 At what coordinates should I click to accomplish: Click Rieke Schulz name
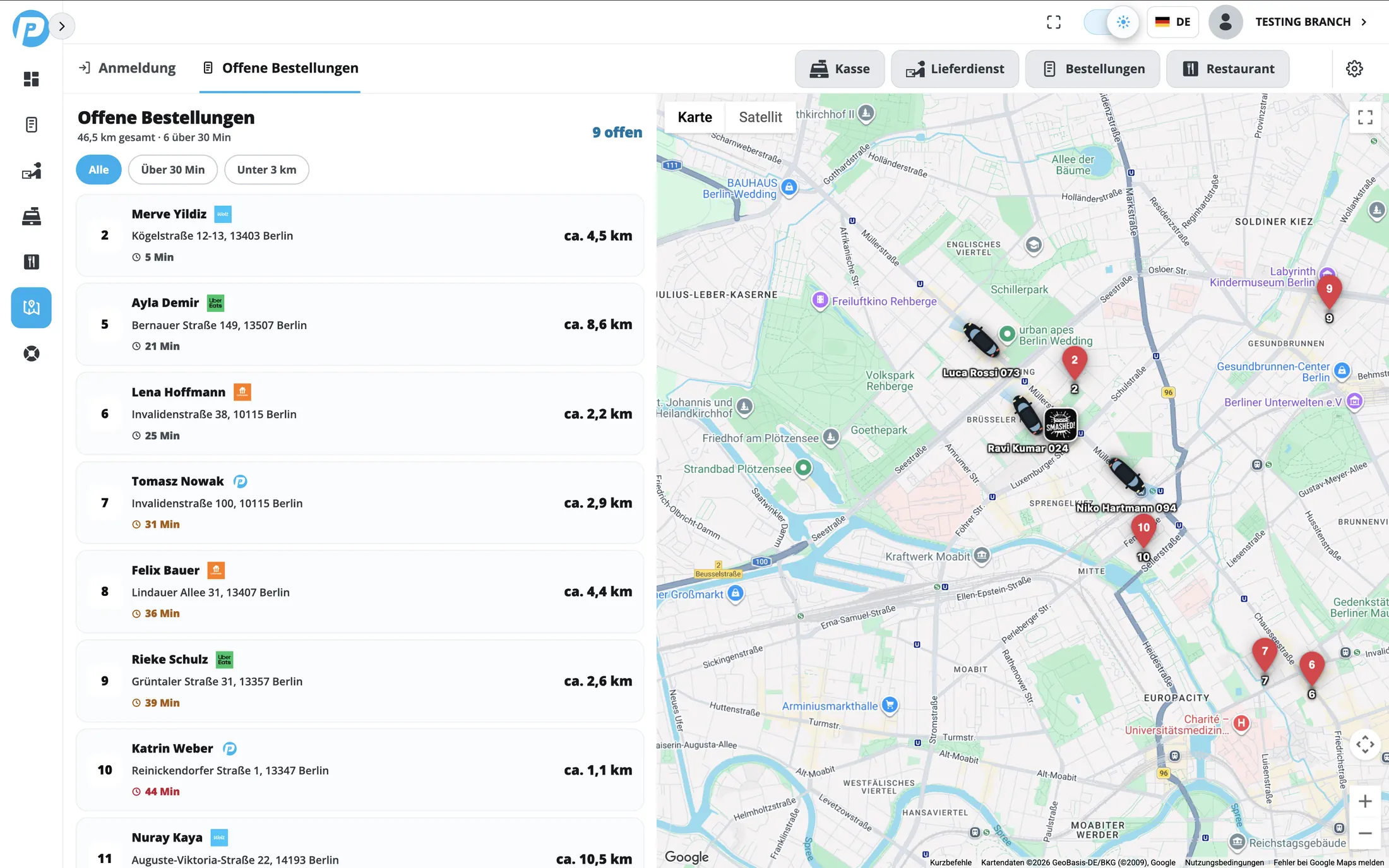(170, 660)
